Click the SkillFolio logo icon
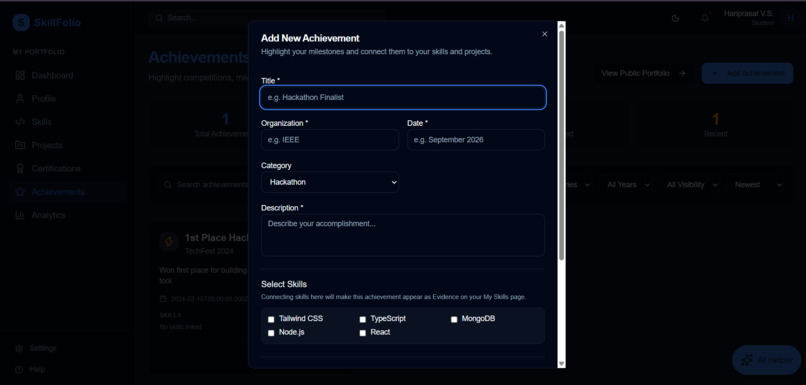This screenshot has width=806, height=385. [x=21, y=23]
